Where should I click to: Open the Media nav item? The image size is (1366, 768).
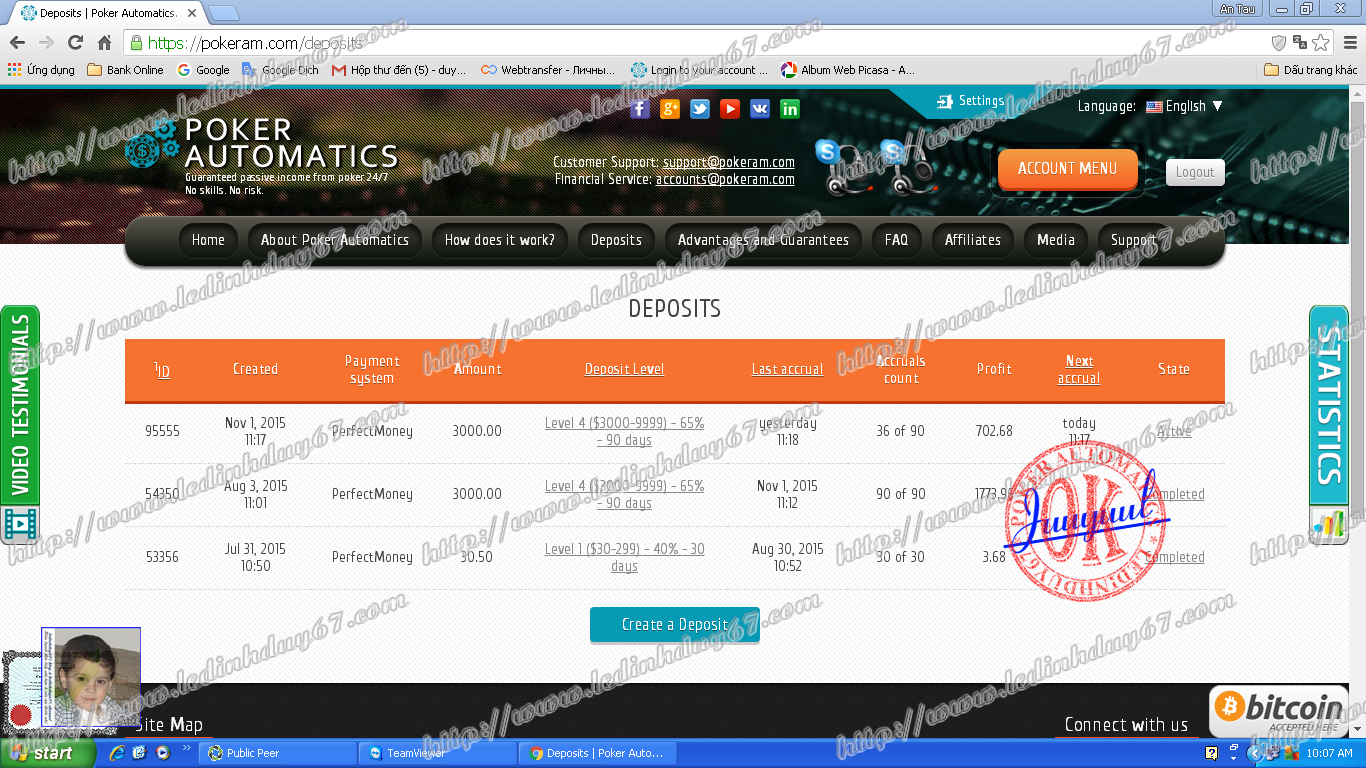click(x=1056, y=240)
